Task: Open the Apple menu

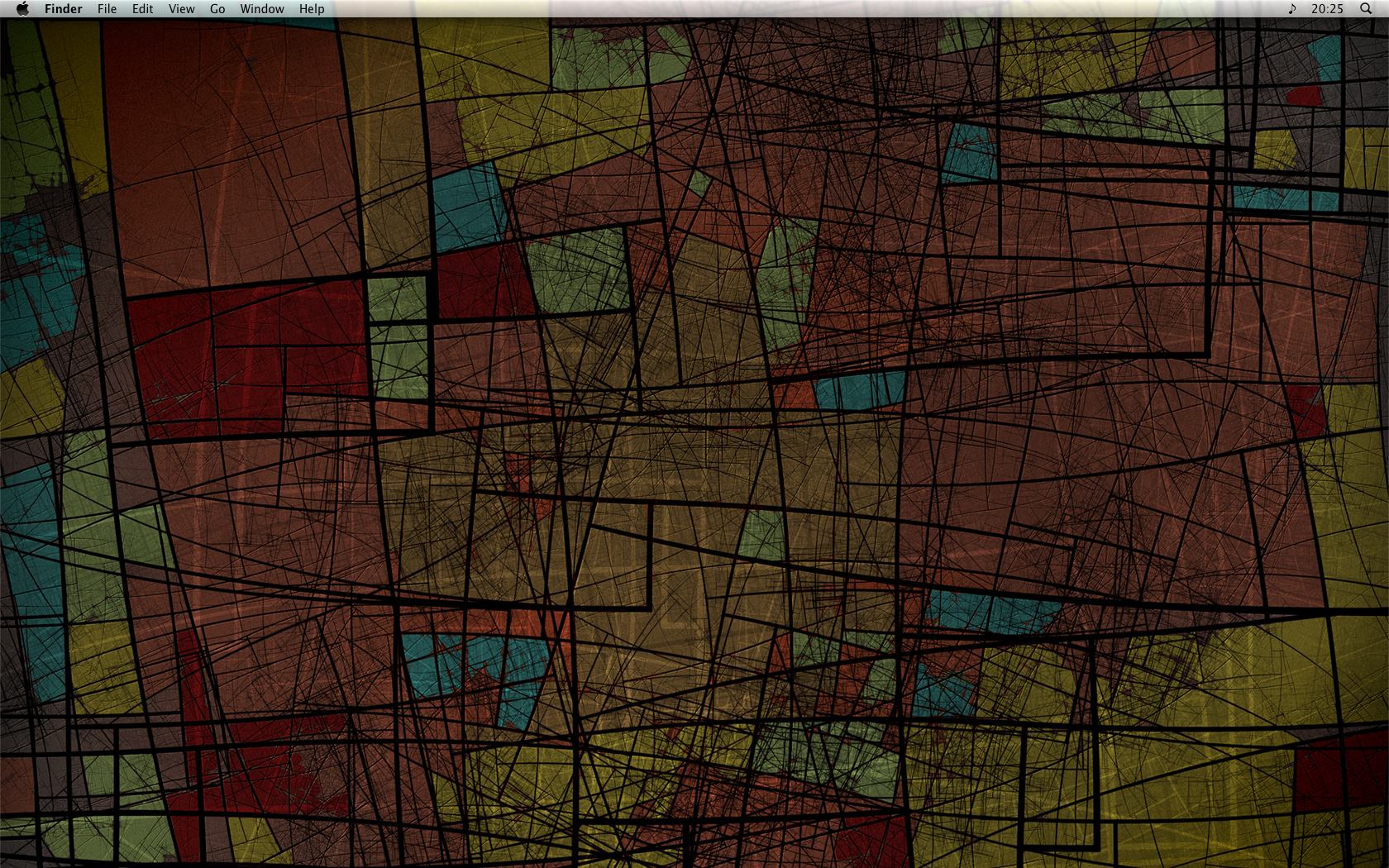Action: (22, 8)
